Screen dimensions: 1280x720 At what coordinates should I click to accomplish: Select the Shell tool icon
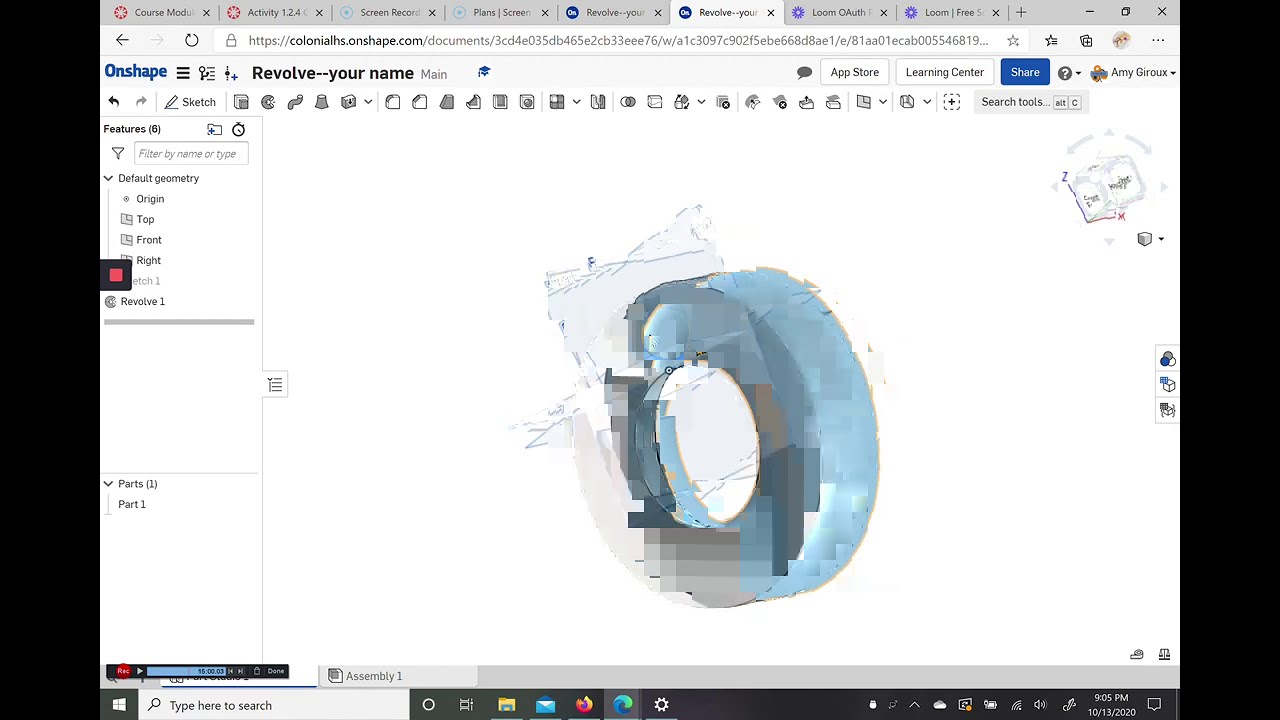[500, 102]
